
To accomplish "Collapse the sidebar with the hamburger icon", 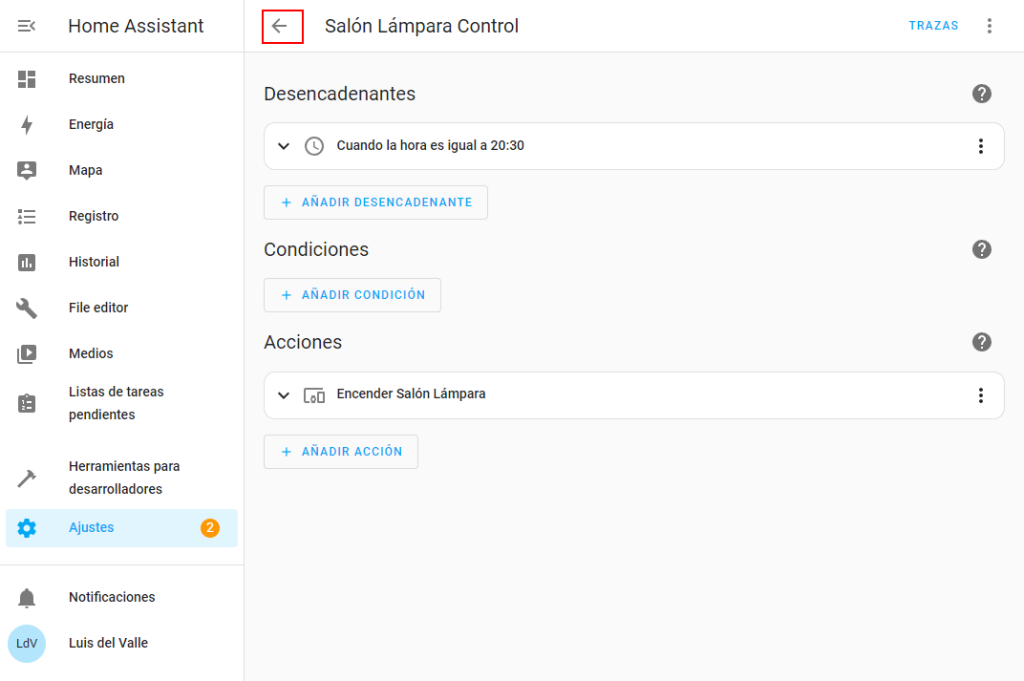I will click(x=27, y=26).
